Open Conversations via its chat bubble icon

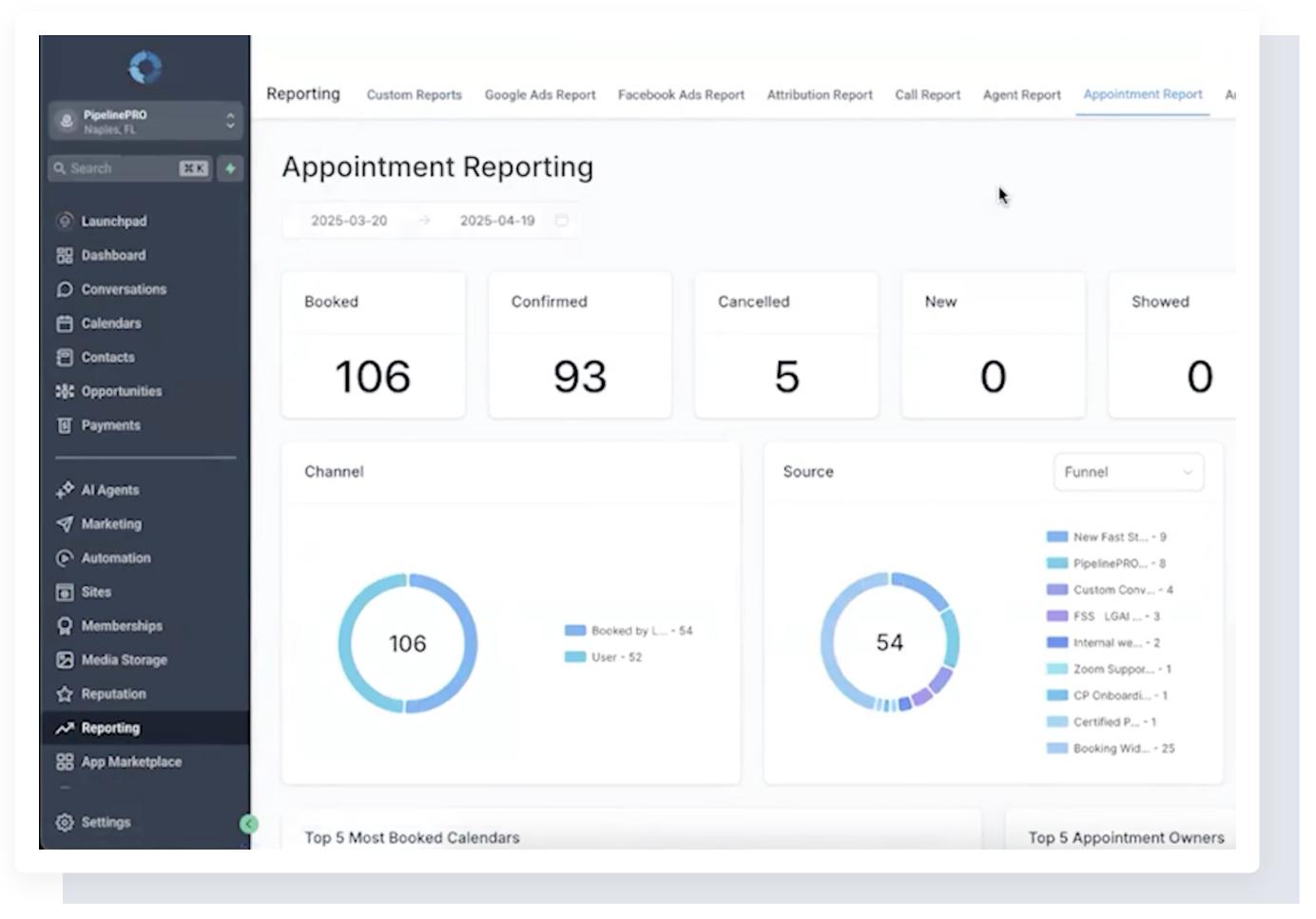[x=65, y=289]
